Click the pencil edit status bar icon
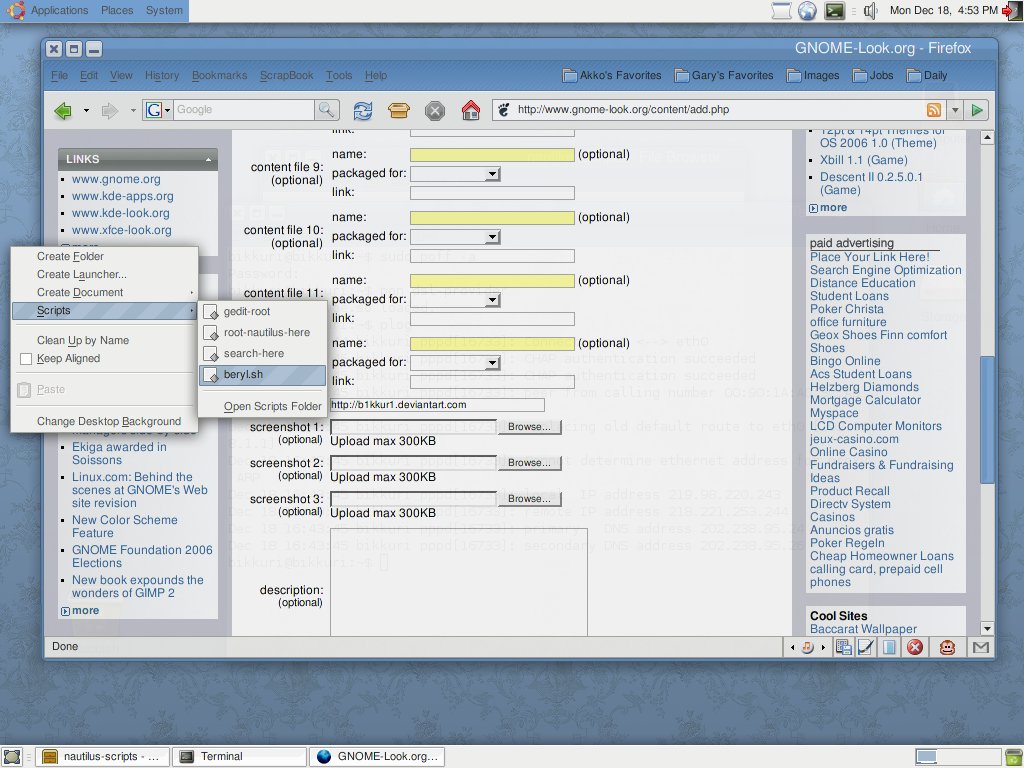1024x768 pixels. click(x=866, y=647)
